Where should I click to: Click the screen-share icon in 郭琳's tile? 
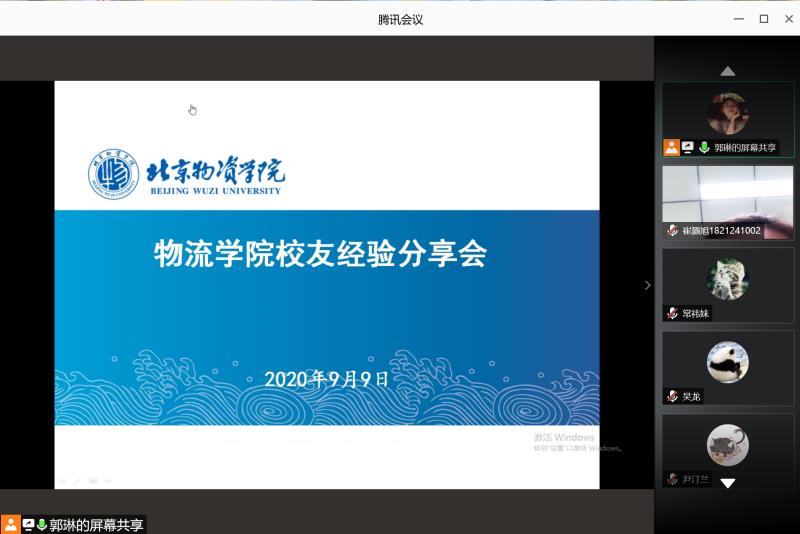[x=688, y=147]
